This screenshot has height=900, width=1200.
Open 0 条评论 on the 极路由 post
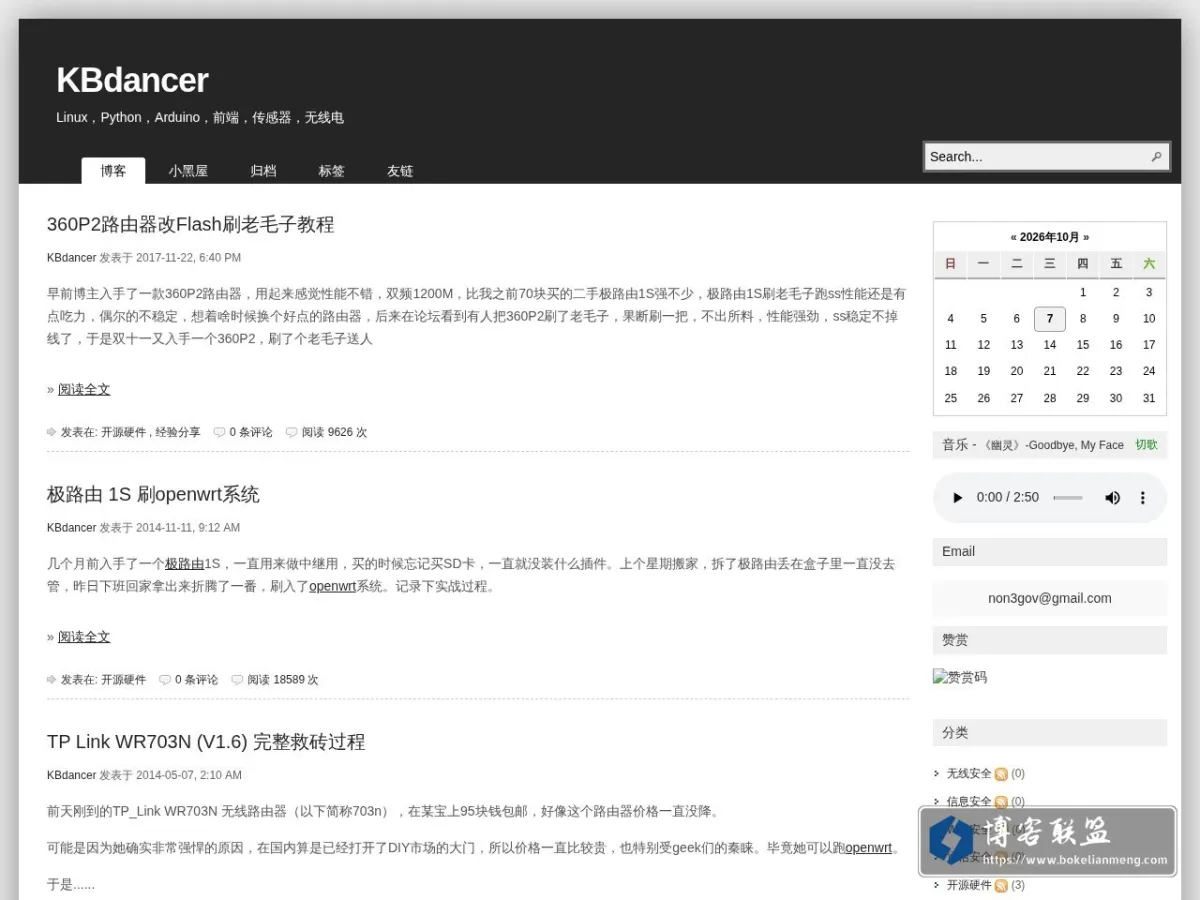click(x=196, y=679)
